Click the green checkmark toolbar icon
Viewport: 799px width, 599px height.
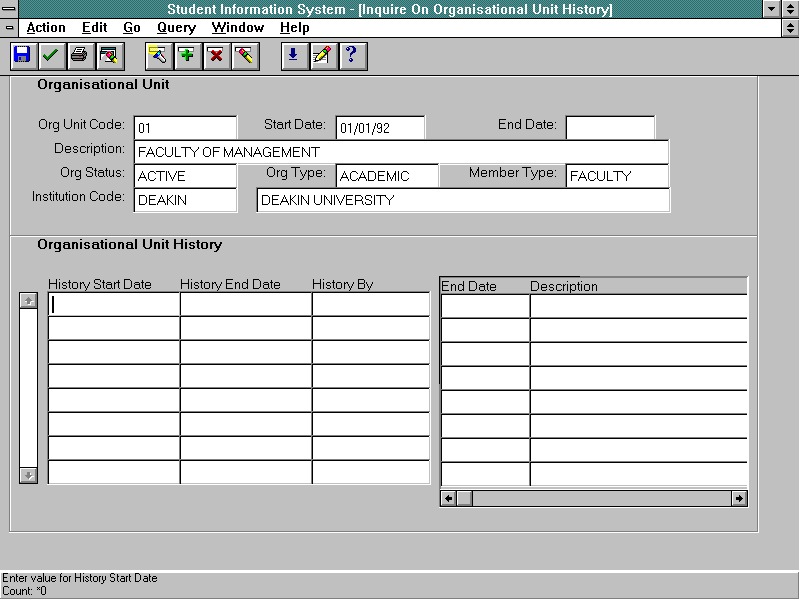click(50, 56)
